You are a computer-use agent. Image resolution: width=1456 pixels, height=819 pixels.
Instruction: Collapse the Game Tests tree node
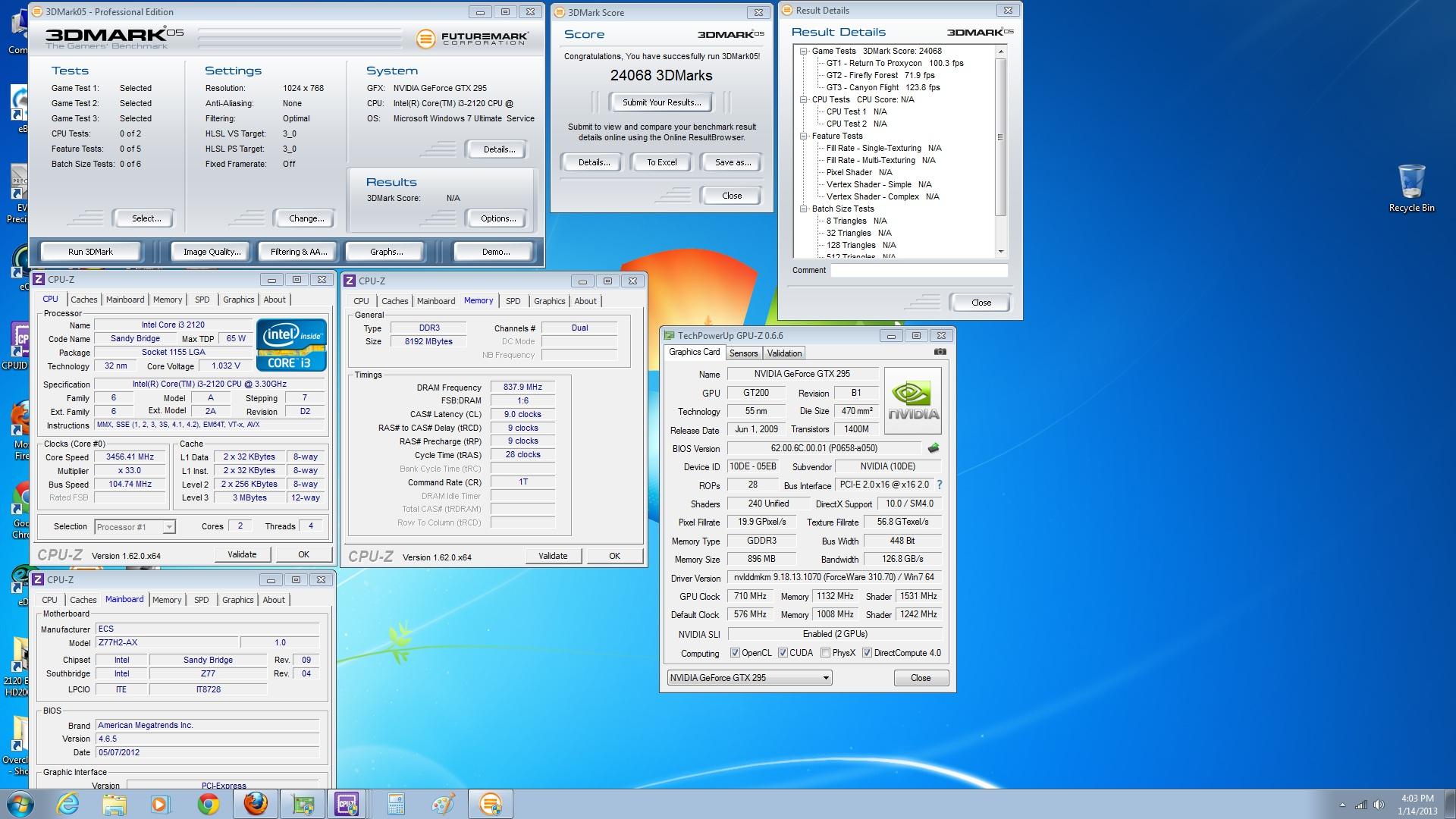pos(804,51)
